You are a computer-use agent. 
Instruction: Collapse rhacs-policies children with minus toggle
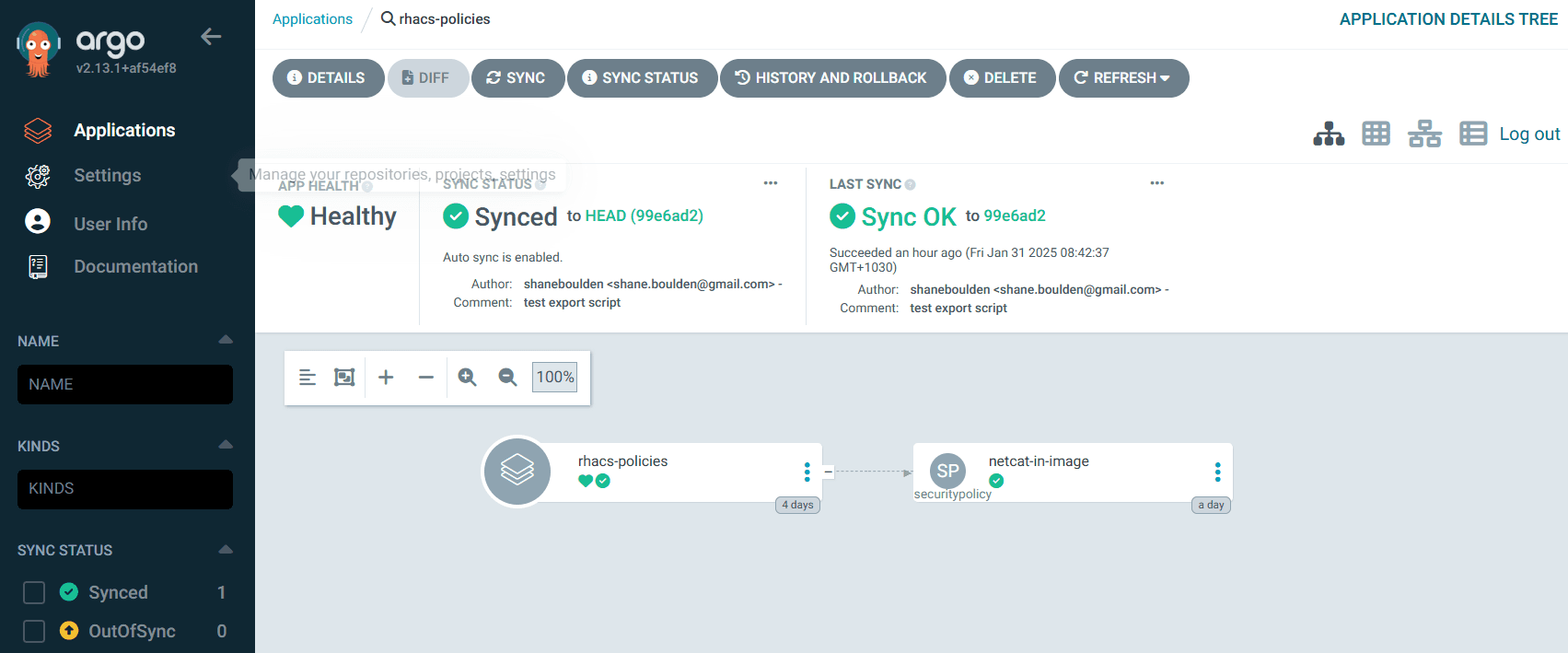pyautogui.click(x=828, y=472)
